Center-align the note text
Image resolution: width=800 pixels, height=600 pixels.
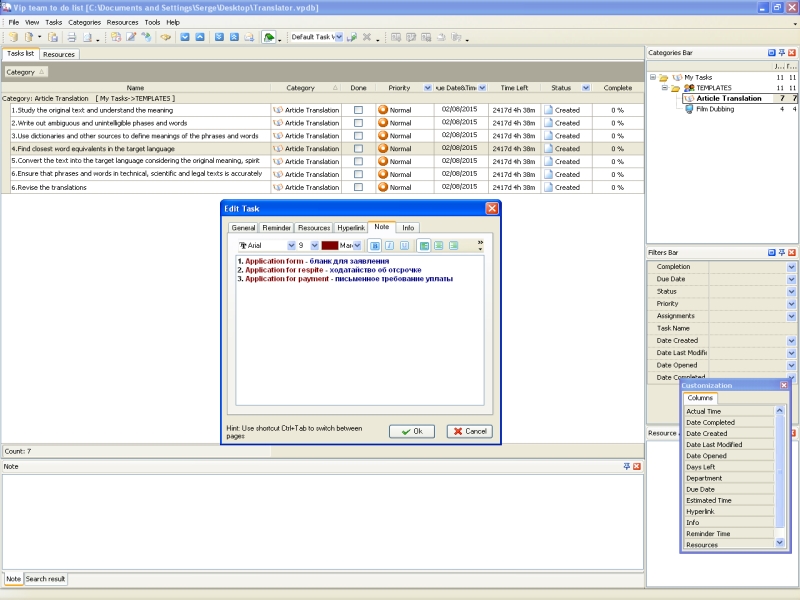(438, 245)
